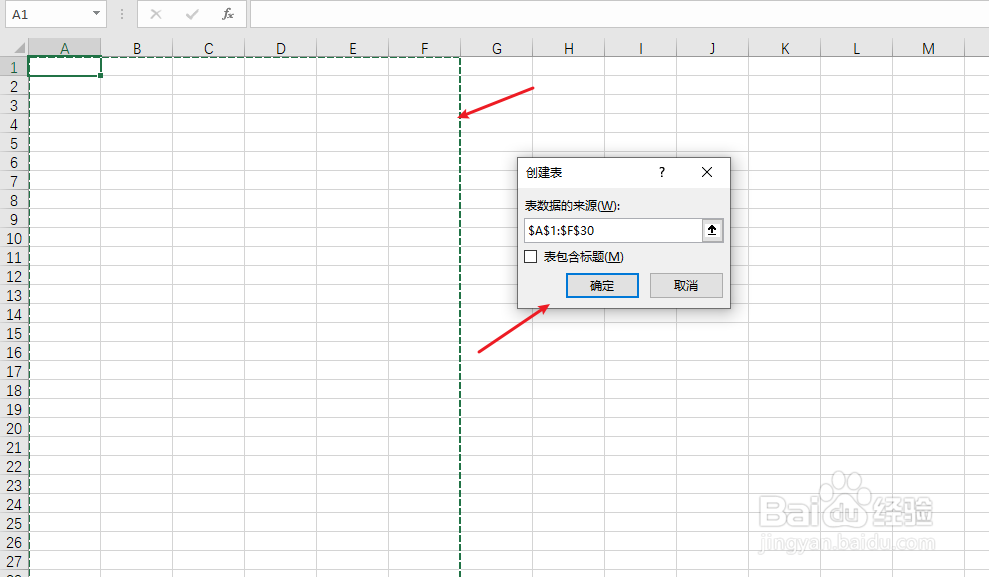Select column L header
Viewport: 989px width, 577px height.
point(857,48)
